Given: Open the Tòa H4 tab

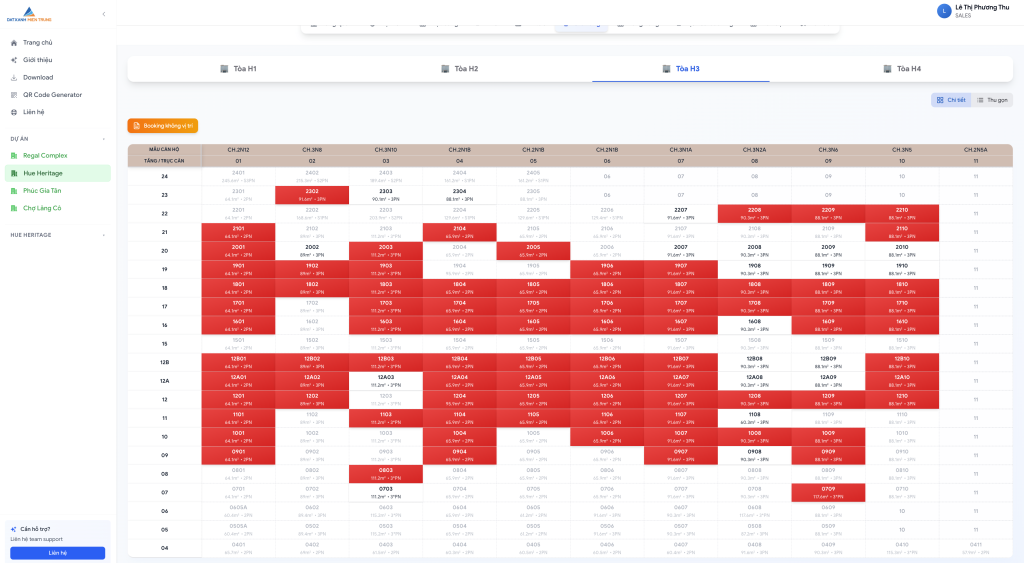Looking at the screenshot, I should 901,69.
